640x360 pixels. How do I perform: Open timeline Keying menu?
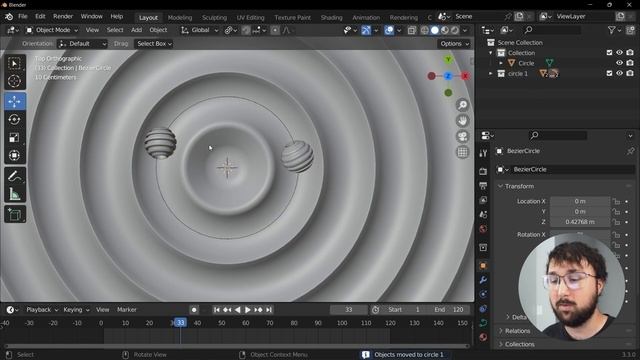(x=76, y=310)
